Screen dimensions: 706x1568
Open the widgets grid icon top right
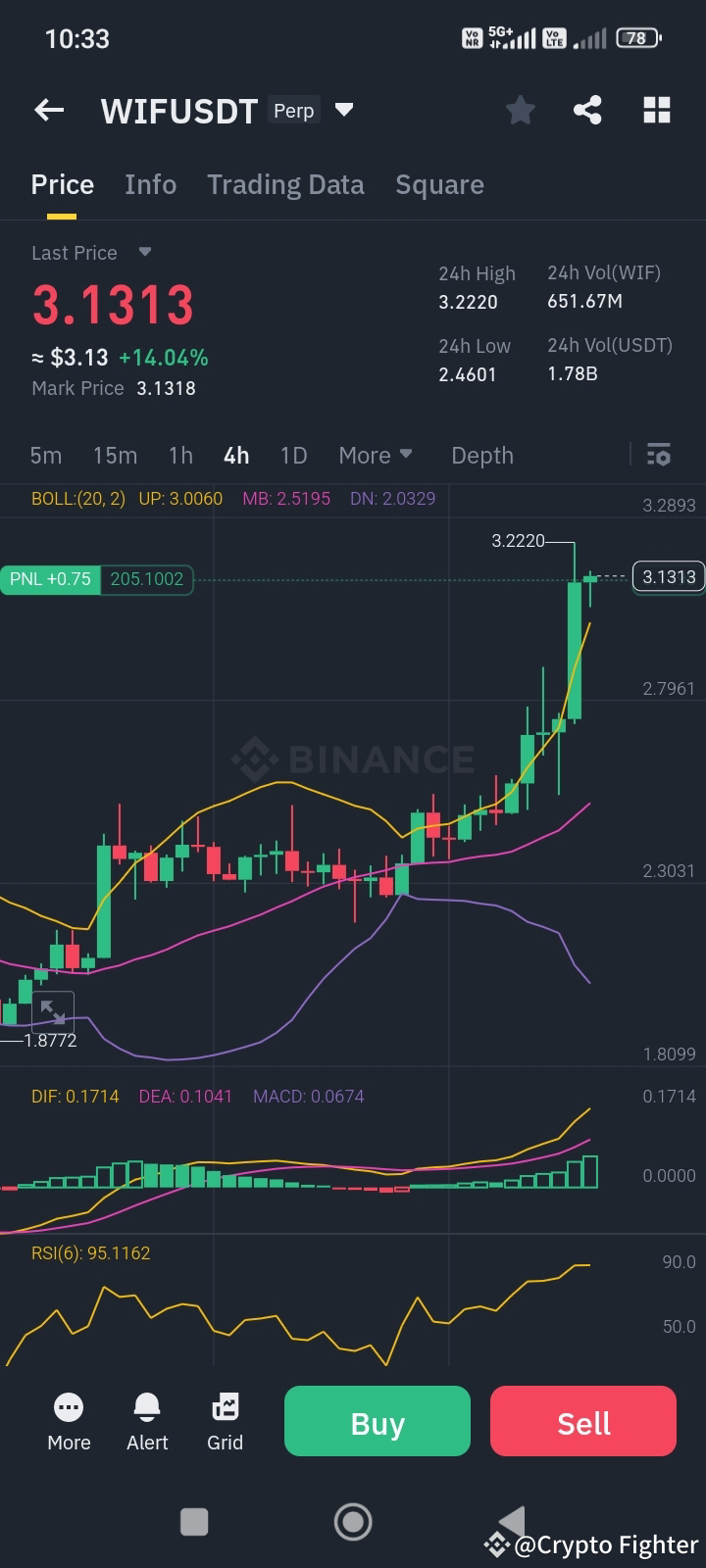655,110
